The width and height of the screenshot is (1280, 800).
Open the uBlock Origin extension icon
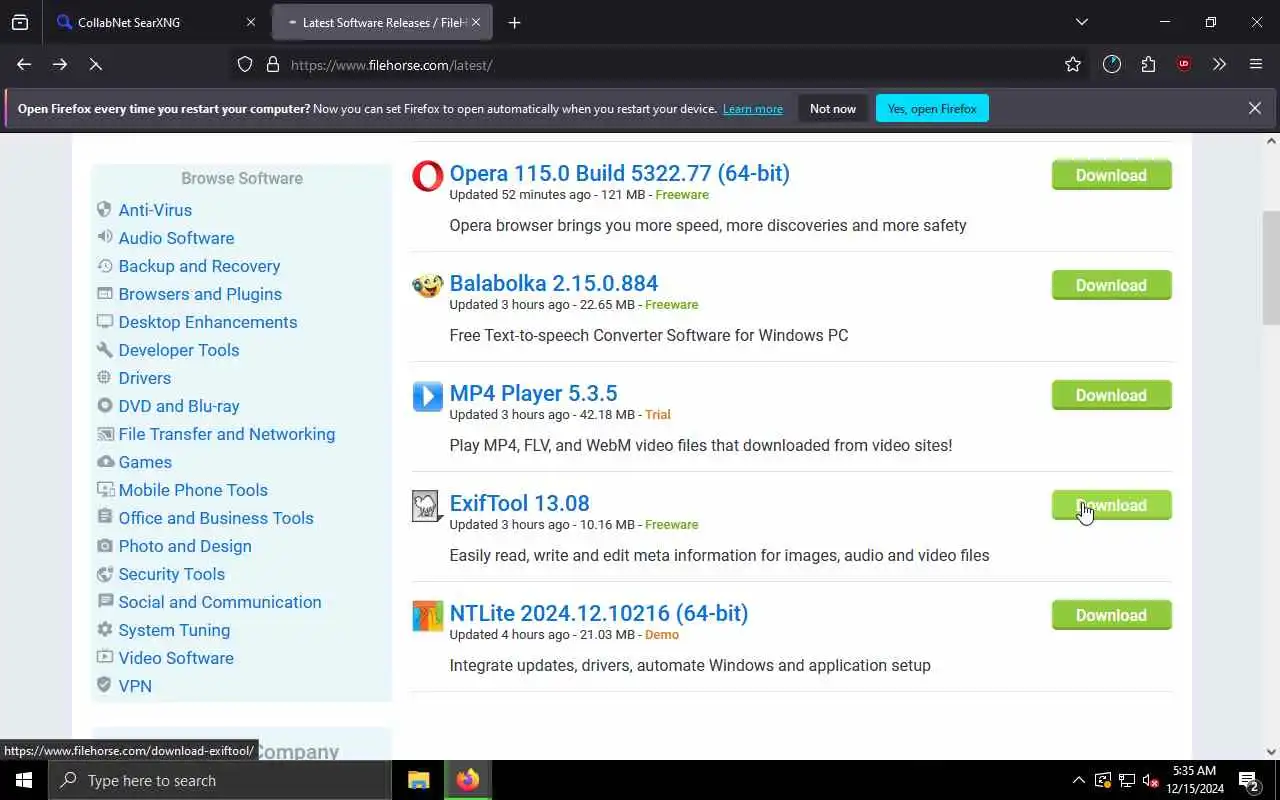(x=1184, y=64)
